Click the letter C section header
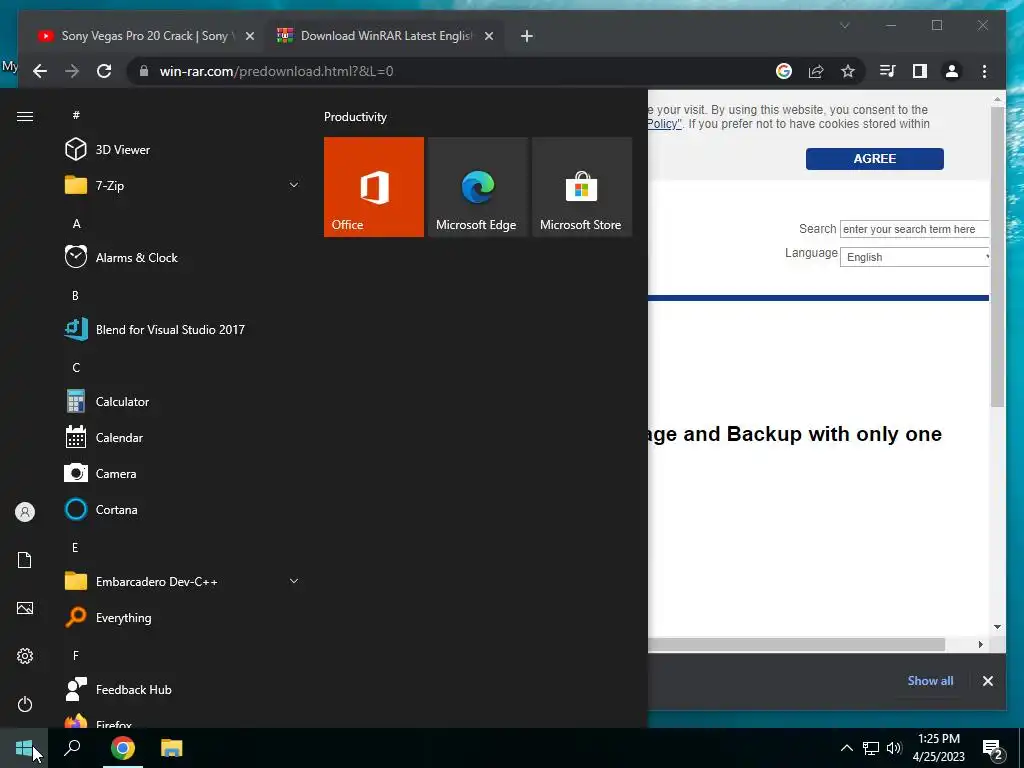The height and width of the screenshot is (768, 1024). point(76,368)
